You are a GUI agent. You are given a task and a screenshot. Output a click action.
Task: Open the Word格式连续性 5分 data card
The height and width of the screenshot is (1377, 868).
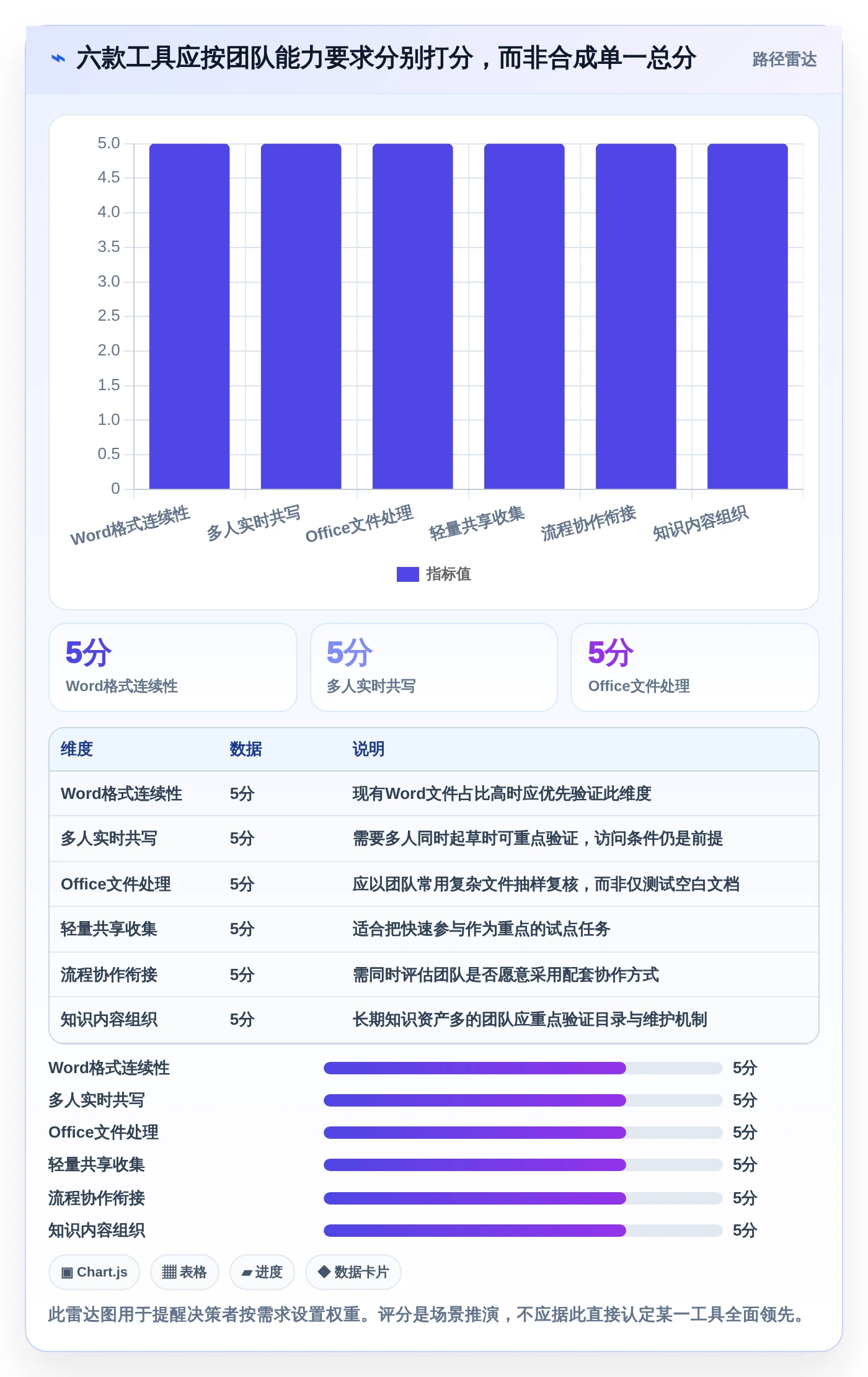pos(173,667)
